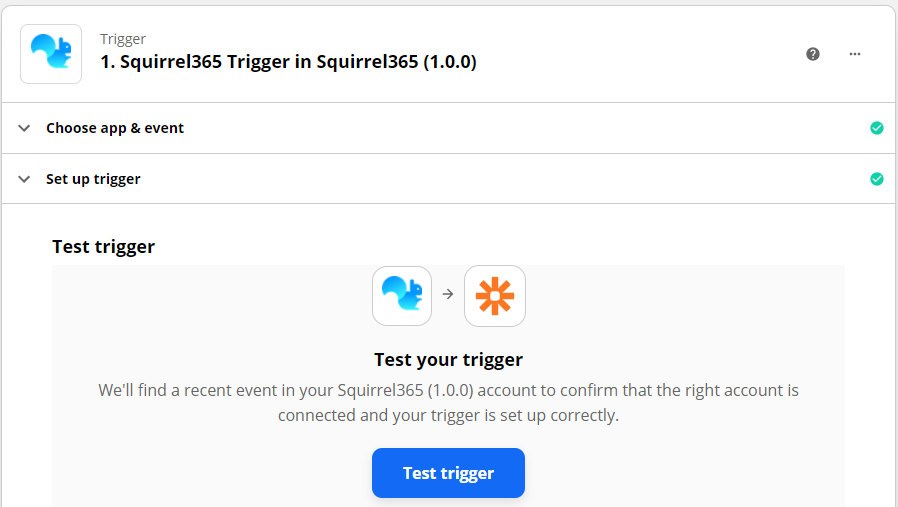Viewport: 898px width, 507px height.
Task: Click the arrow between the app icons
Action: point(448,294)
